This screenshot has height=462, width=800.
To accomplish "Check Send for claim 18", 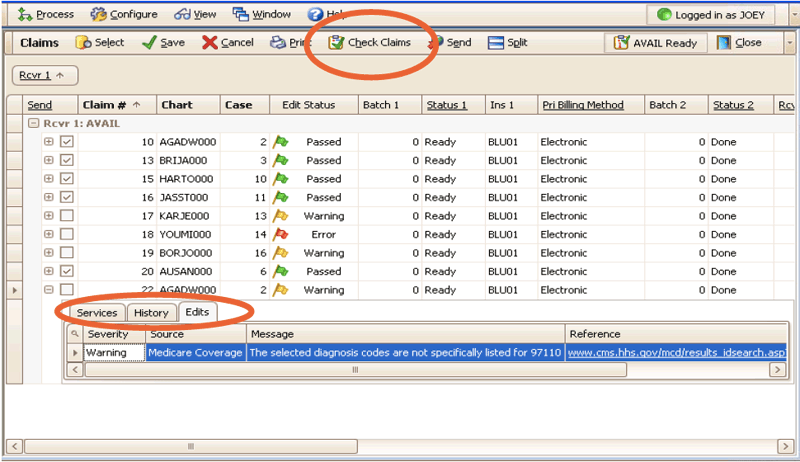I will [67, 234].
